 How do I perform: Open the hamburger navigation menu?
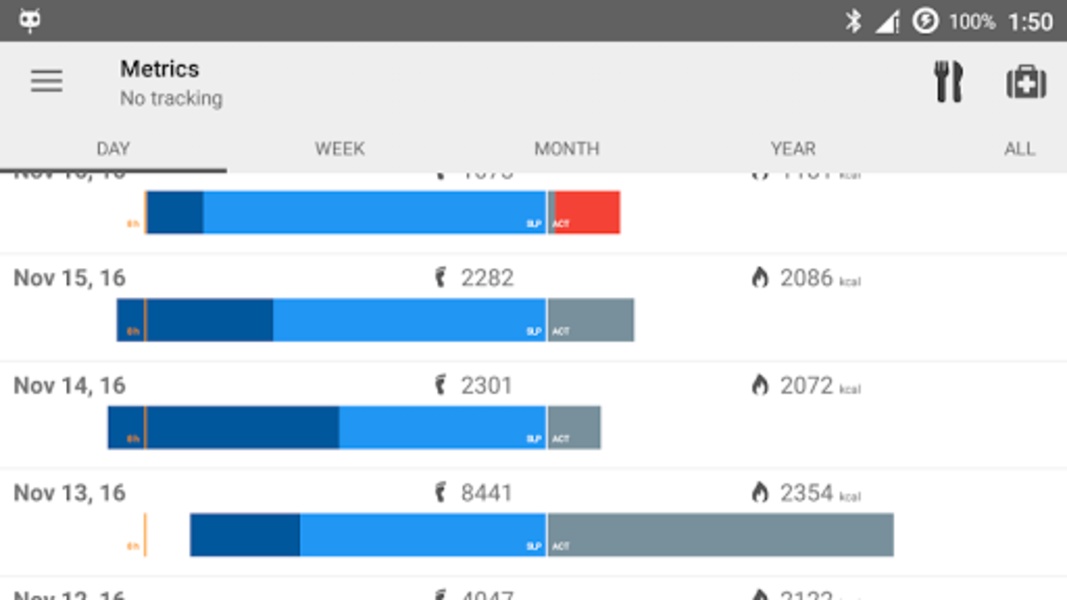(46, 82)
